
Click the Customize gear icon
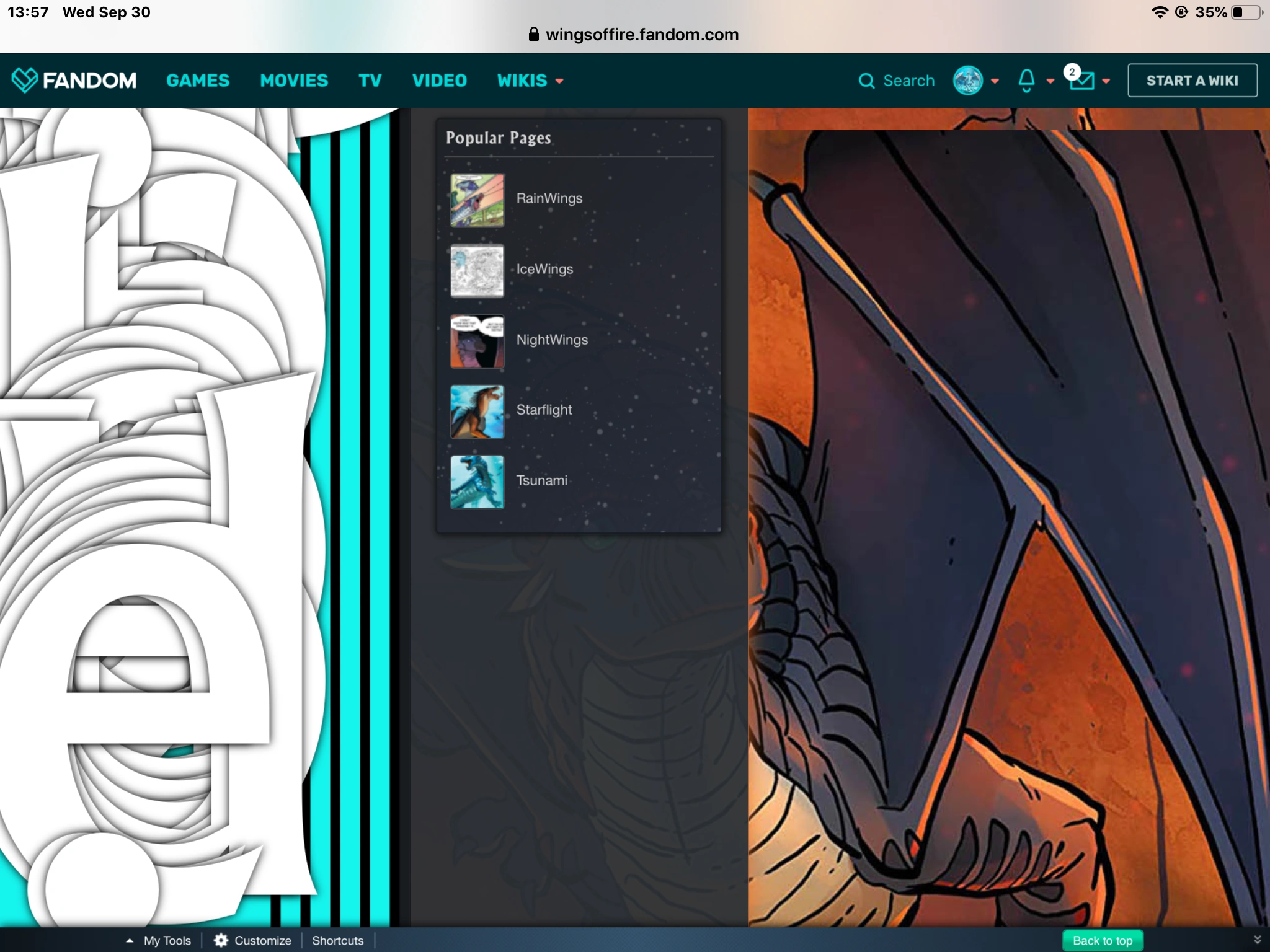click(221, 940)
